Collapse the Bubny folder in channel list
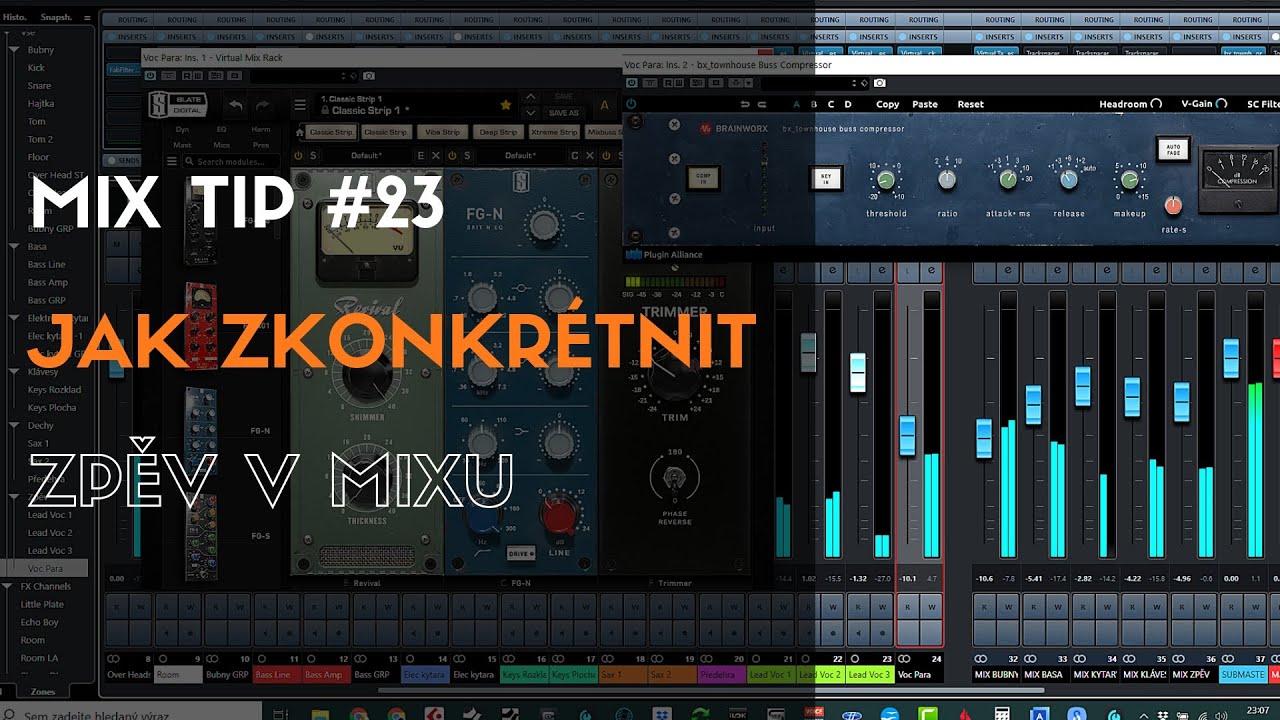Viewport: 1280px width, 720px height. (x=14, y=50)
